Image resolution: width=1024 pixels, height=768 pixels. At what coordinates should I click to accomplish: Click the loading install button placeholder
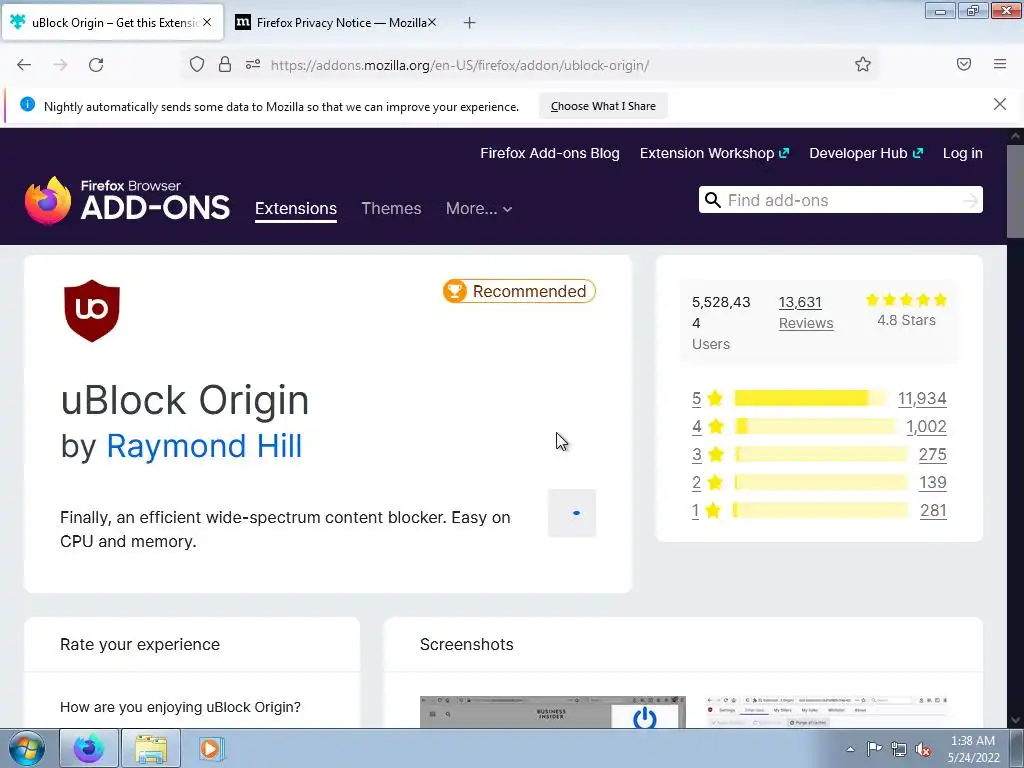(x=572, y=513)
